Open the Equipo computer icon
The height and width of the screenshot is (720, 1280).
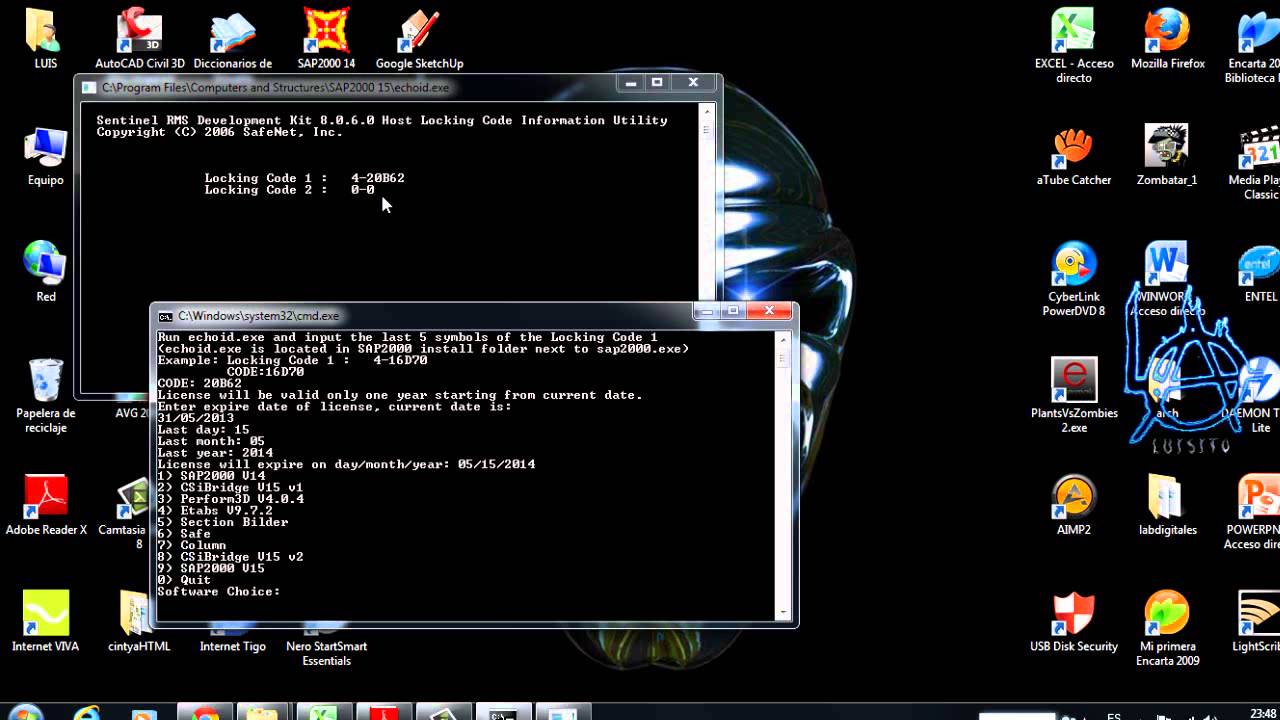[45, 156]
